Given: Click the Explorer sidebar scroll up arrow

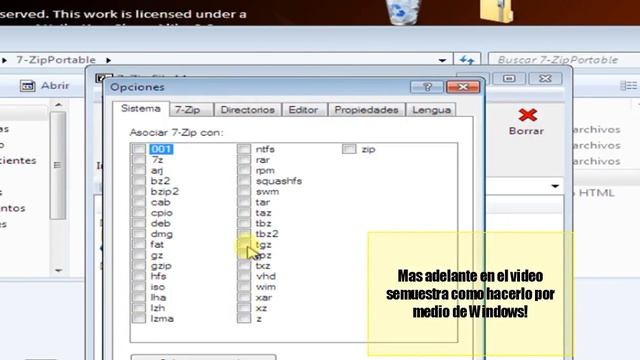Looking at the screenshot, I should (x=58, y=105).
